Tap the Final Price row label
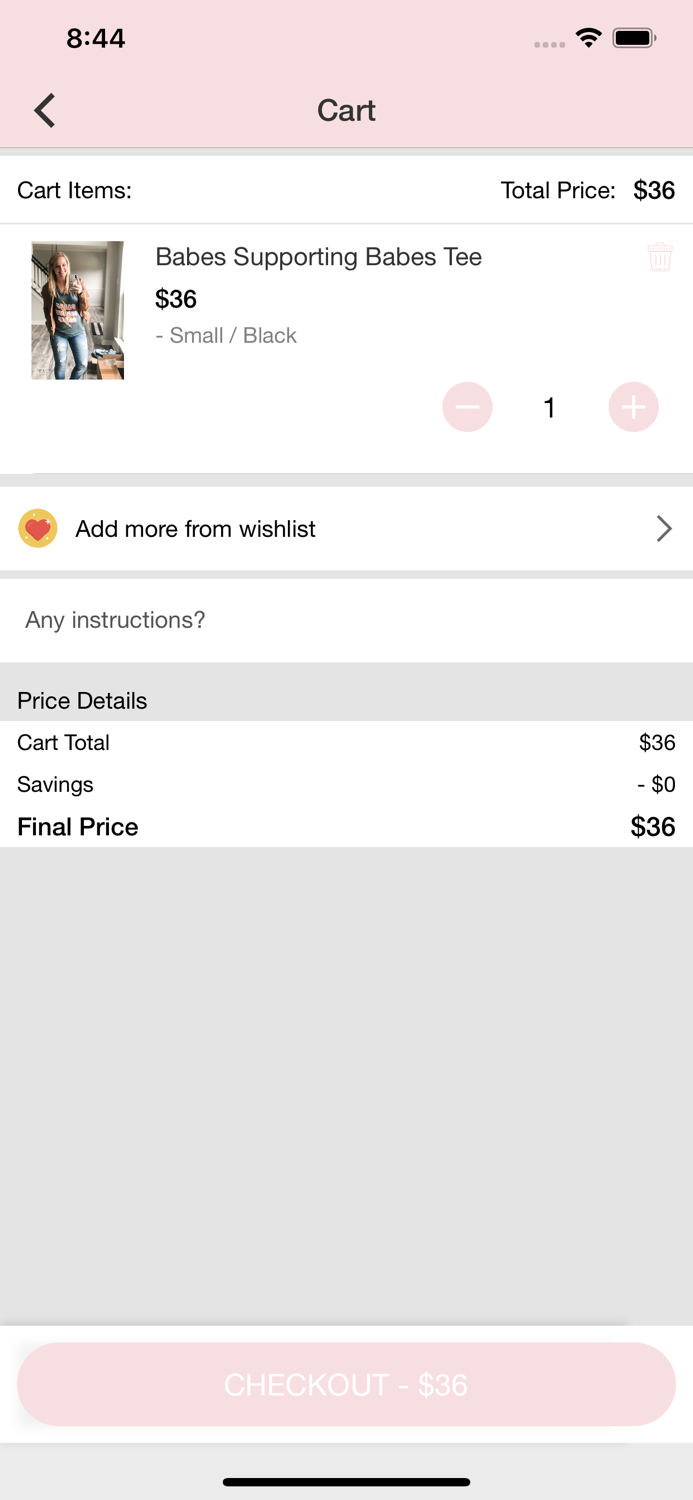The height and width of the screenshot is (1500, 693). 78,827
